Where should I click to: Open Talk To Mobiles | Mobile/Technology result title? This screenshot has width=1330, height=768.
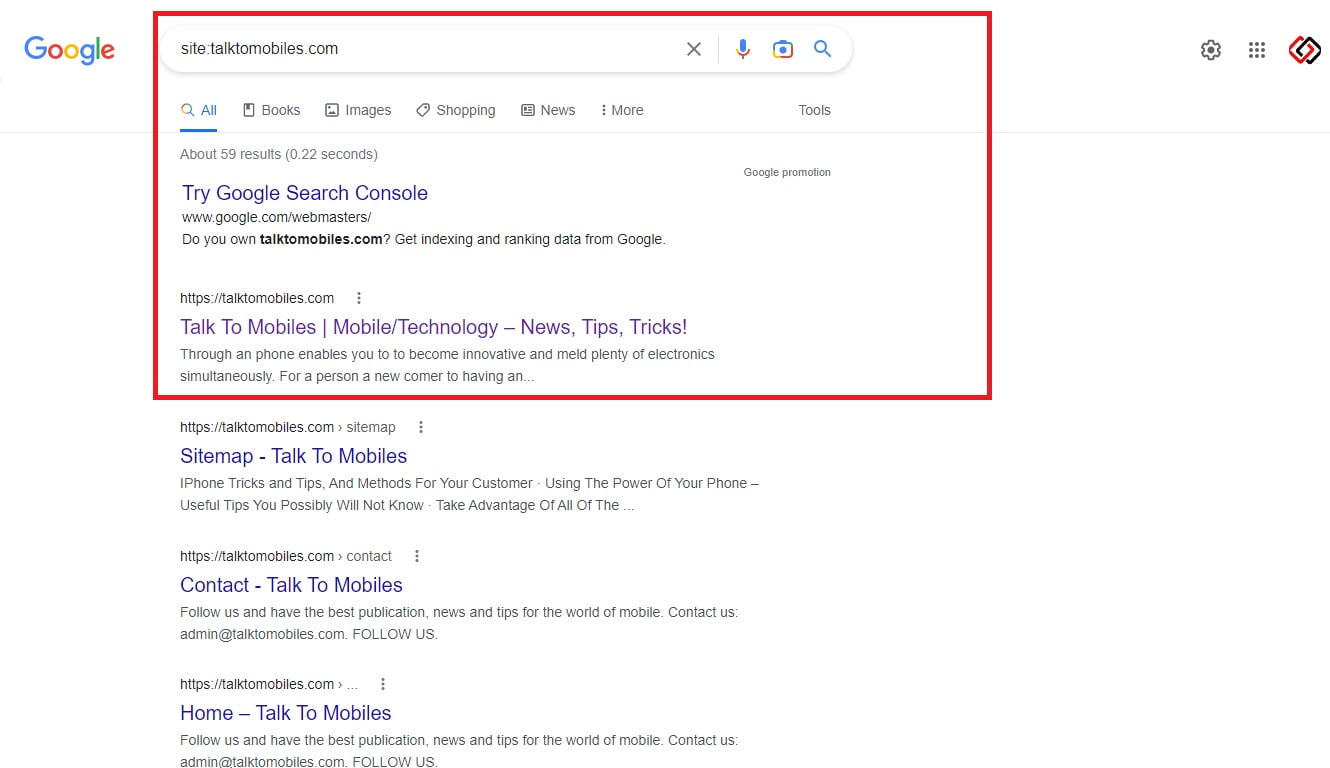[434, 327]
